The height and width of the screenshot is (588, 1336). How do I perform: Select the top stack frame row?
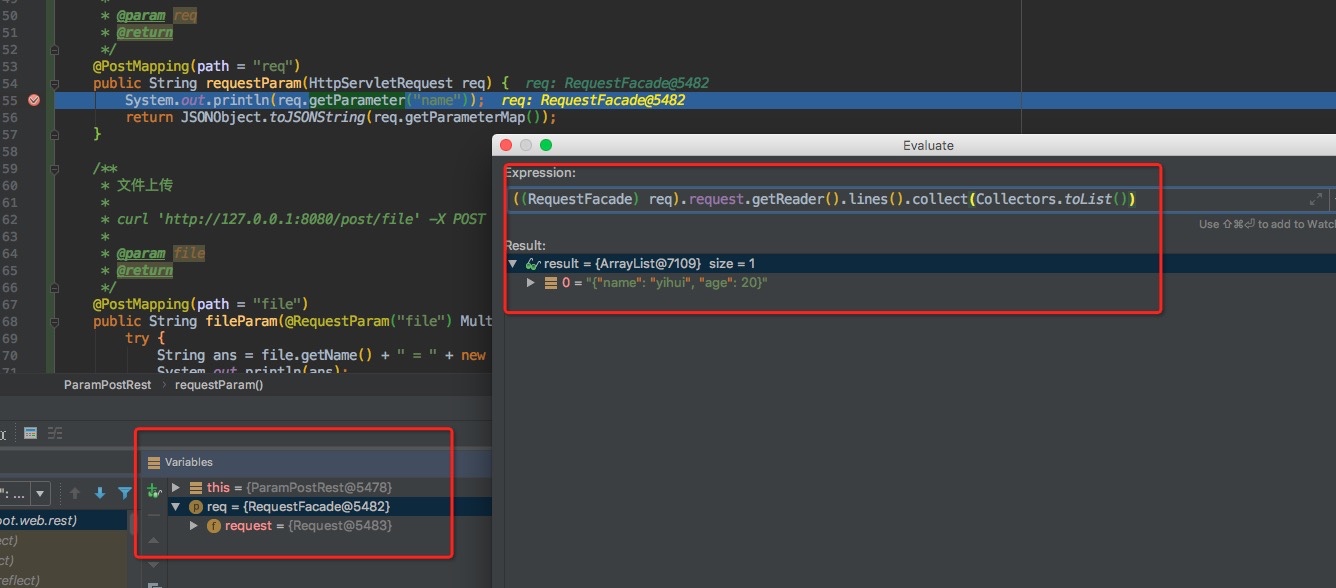(x=60, y=520)
